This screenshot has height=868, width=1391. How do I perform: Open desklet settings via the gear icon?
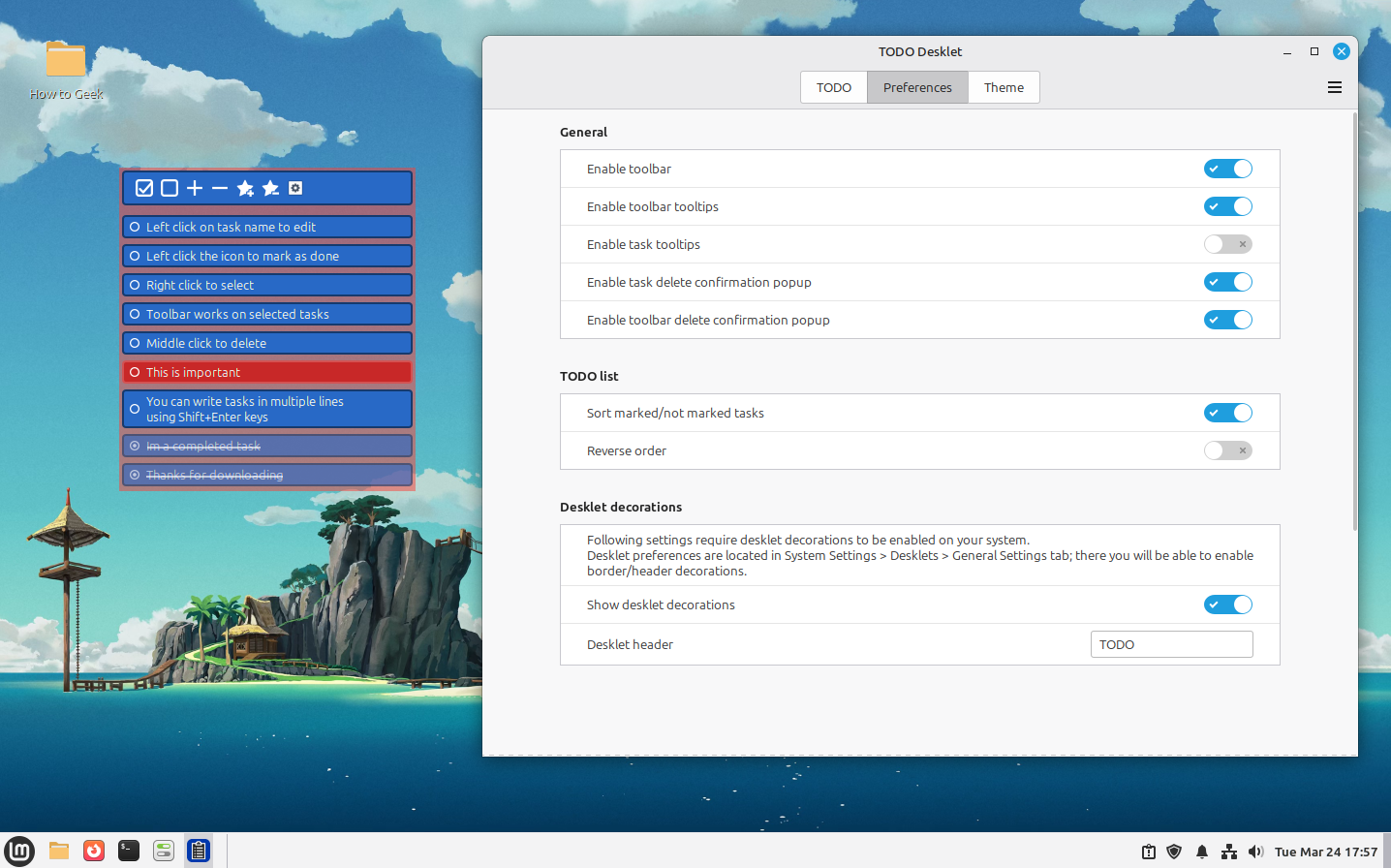(295, 188)
